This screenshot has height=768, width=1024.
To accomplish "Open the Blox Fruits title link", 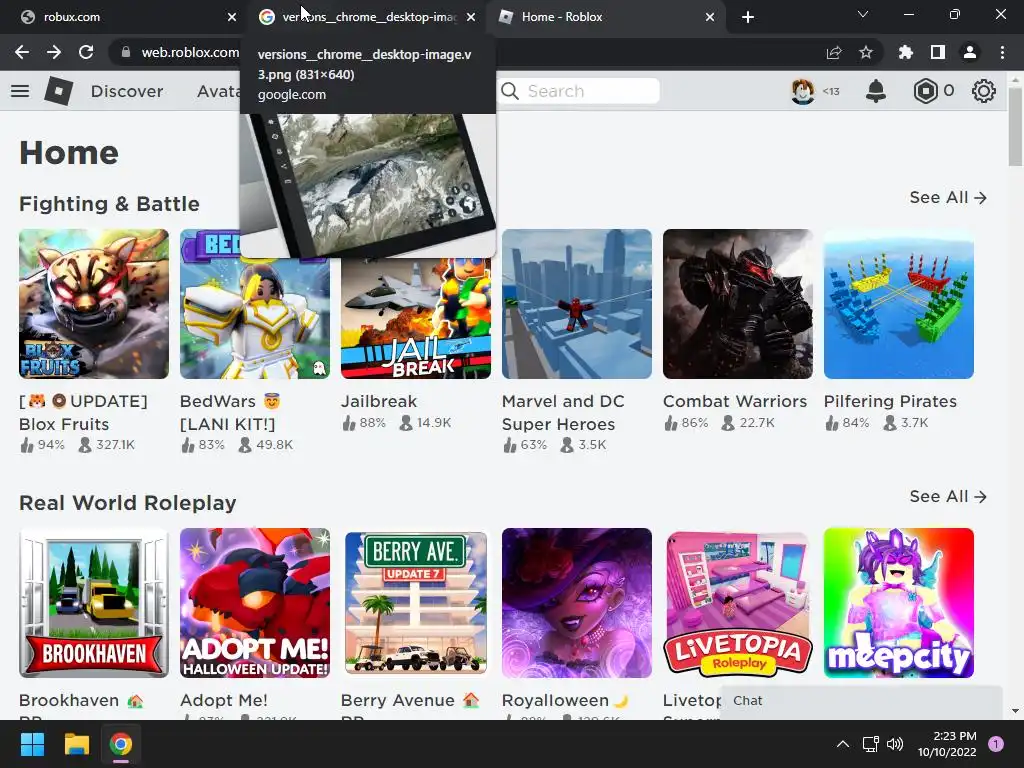I will (x=83, y=413).
